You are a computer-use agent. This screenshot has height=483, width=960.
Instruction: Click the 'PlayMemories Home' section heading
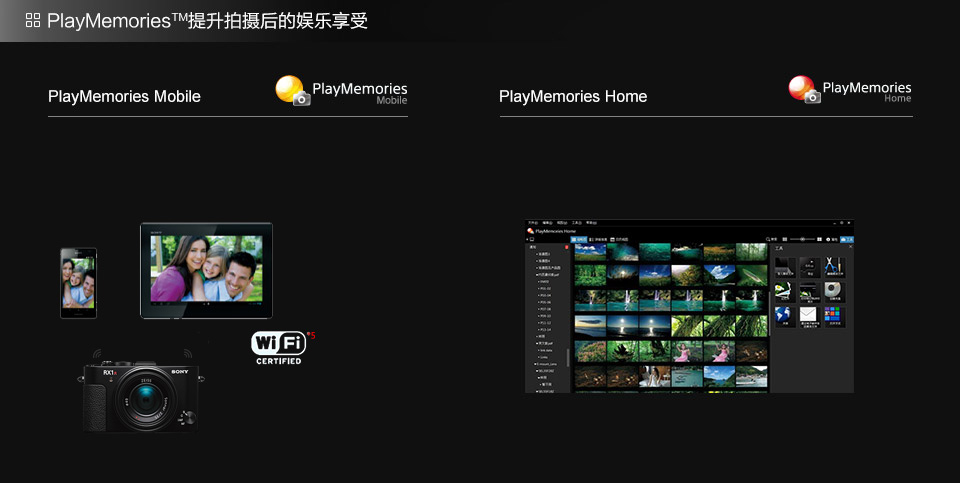[x=573, y=97]
